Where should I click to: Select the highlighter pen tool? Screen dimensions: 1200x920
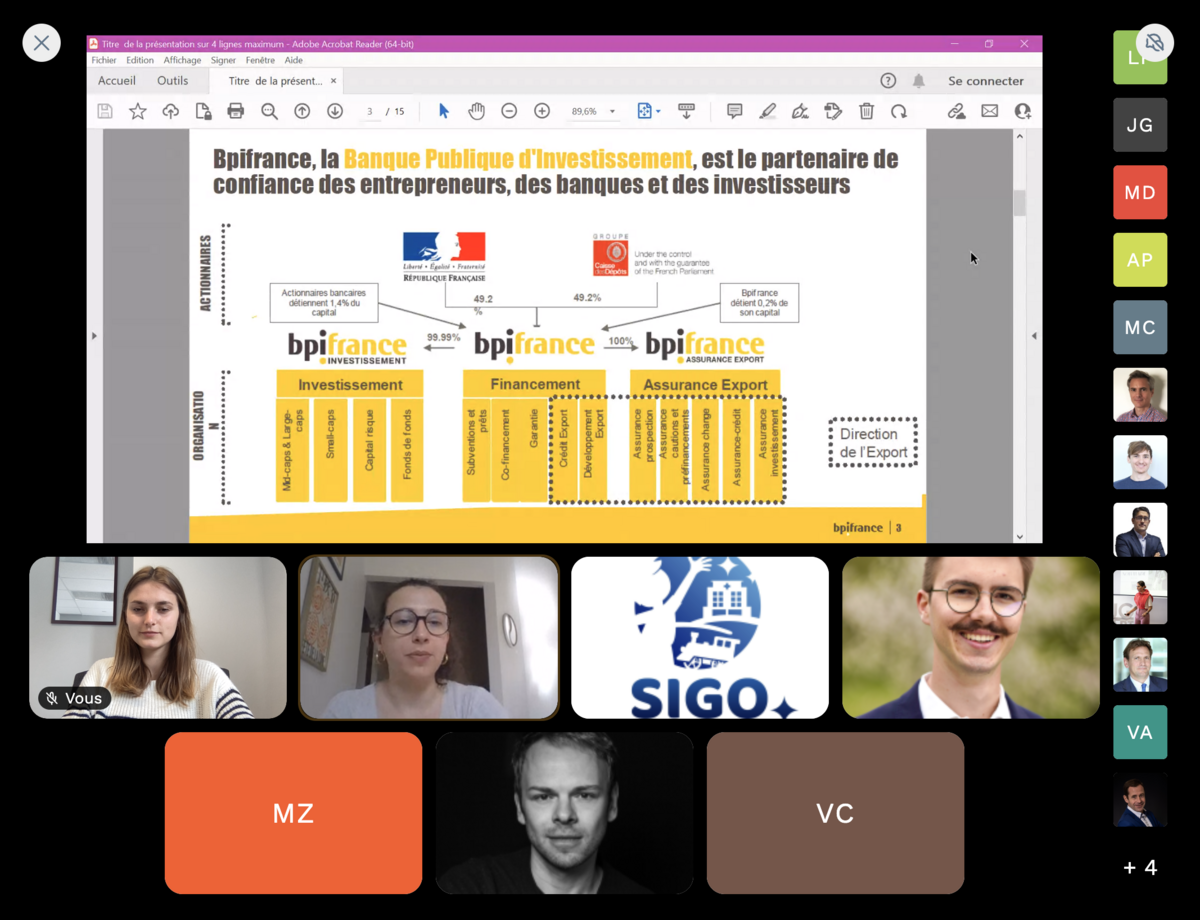click(x=767, y=111)
